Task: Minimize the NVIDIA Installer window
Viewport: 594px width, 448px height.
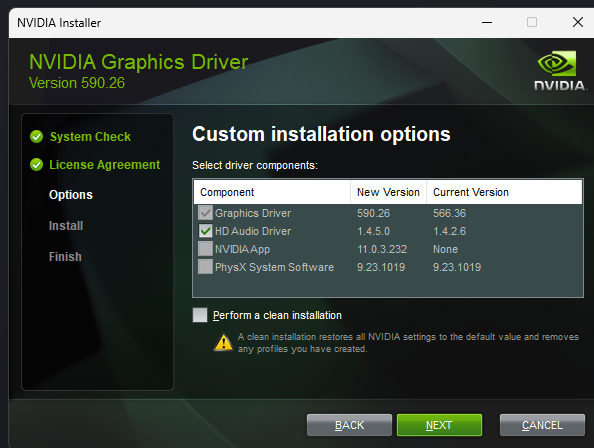Action: click(x=487, y=22)
